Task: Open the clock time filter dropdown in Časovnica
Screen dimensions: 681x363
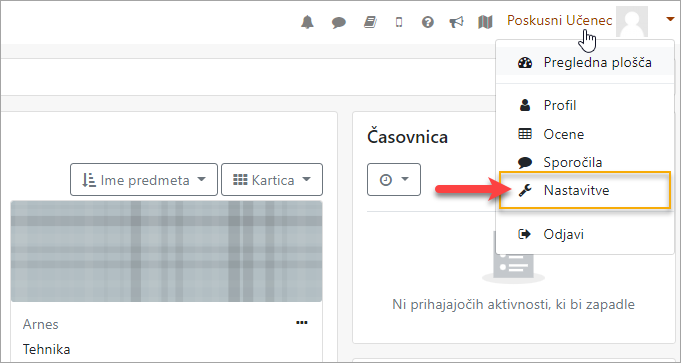Action: [394, 180]
